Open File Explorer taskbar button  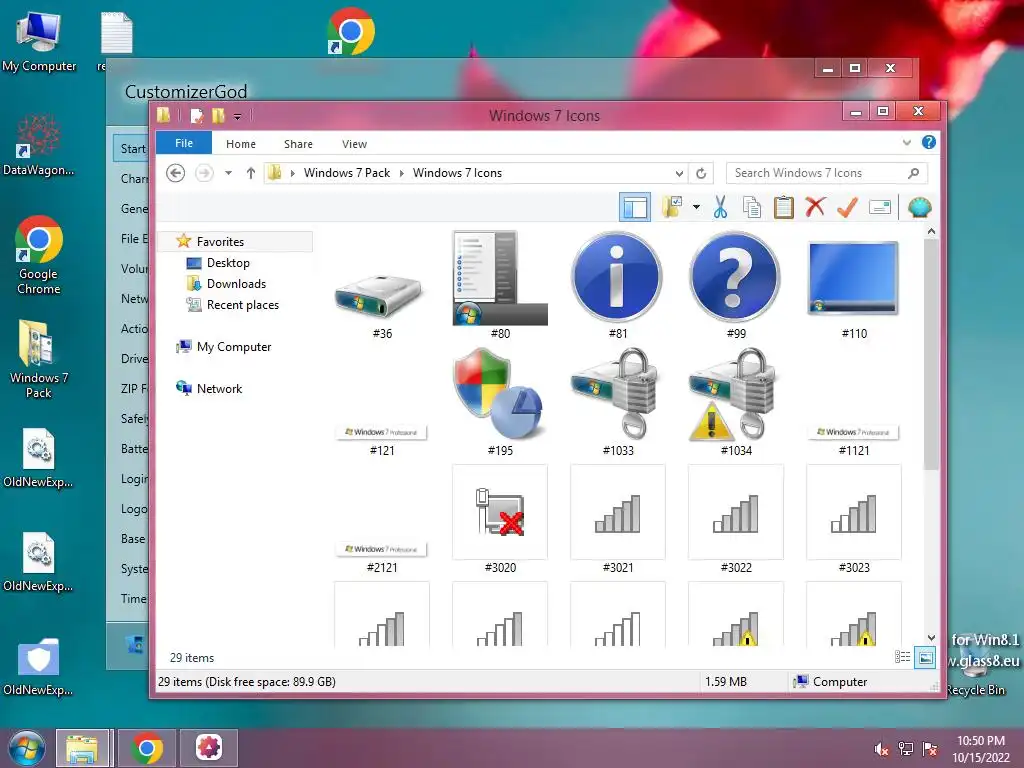point(83,748)
